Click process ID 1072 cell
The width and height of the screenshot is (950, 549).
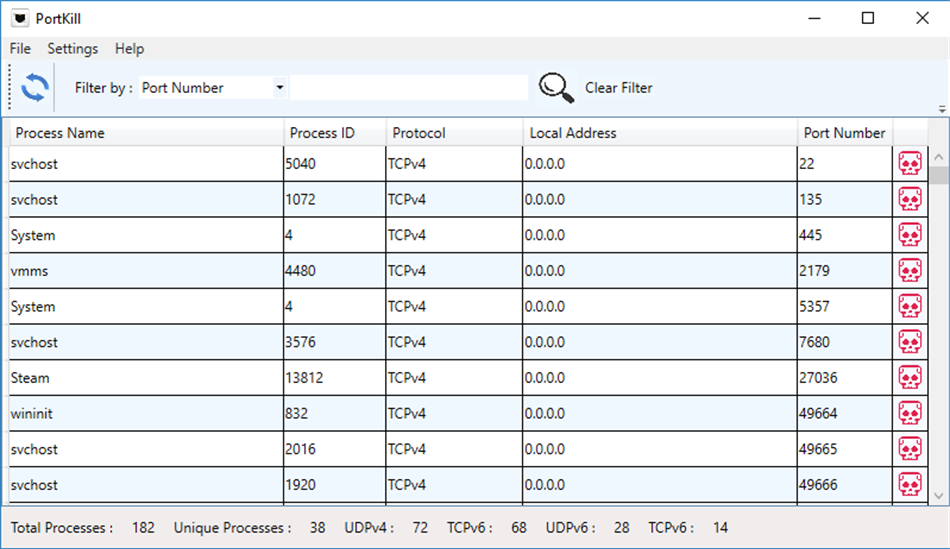[334, 199]
